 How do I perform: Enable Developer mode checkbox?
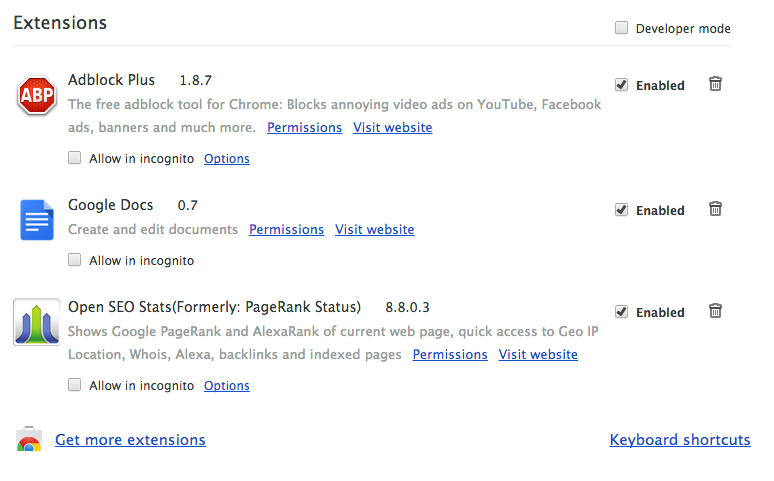pyautogui.click(x=622, y=28)
